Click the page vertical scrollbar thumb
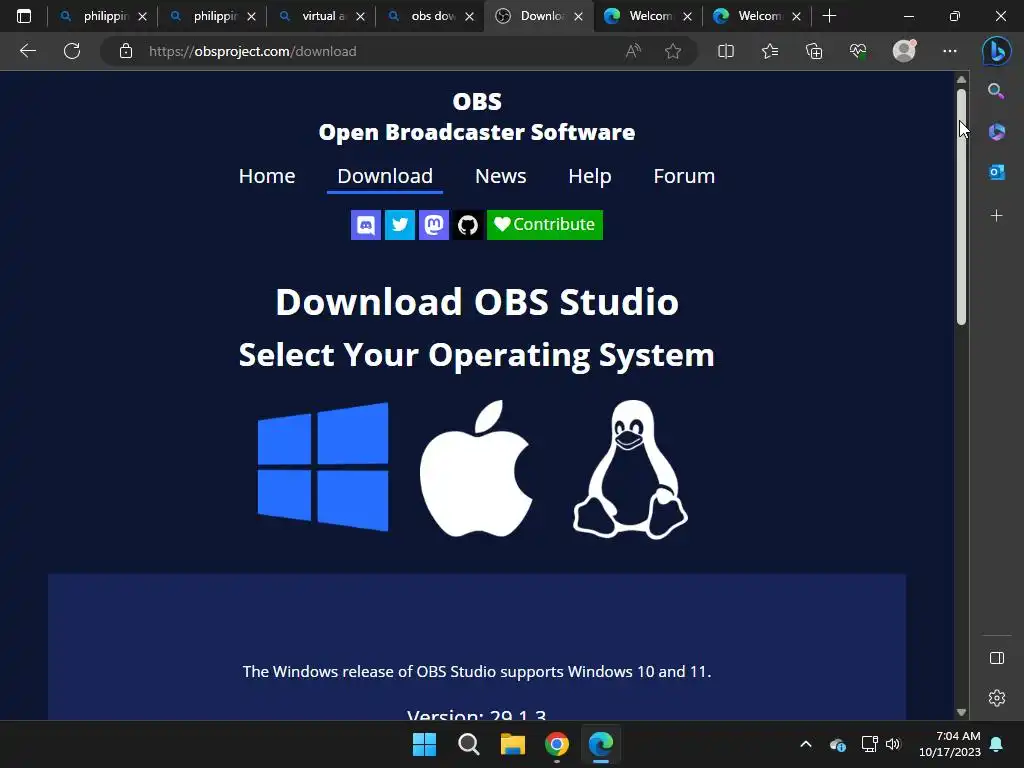Viewport: 1024px width, 768px height. click(x=961, y=206)
